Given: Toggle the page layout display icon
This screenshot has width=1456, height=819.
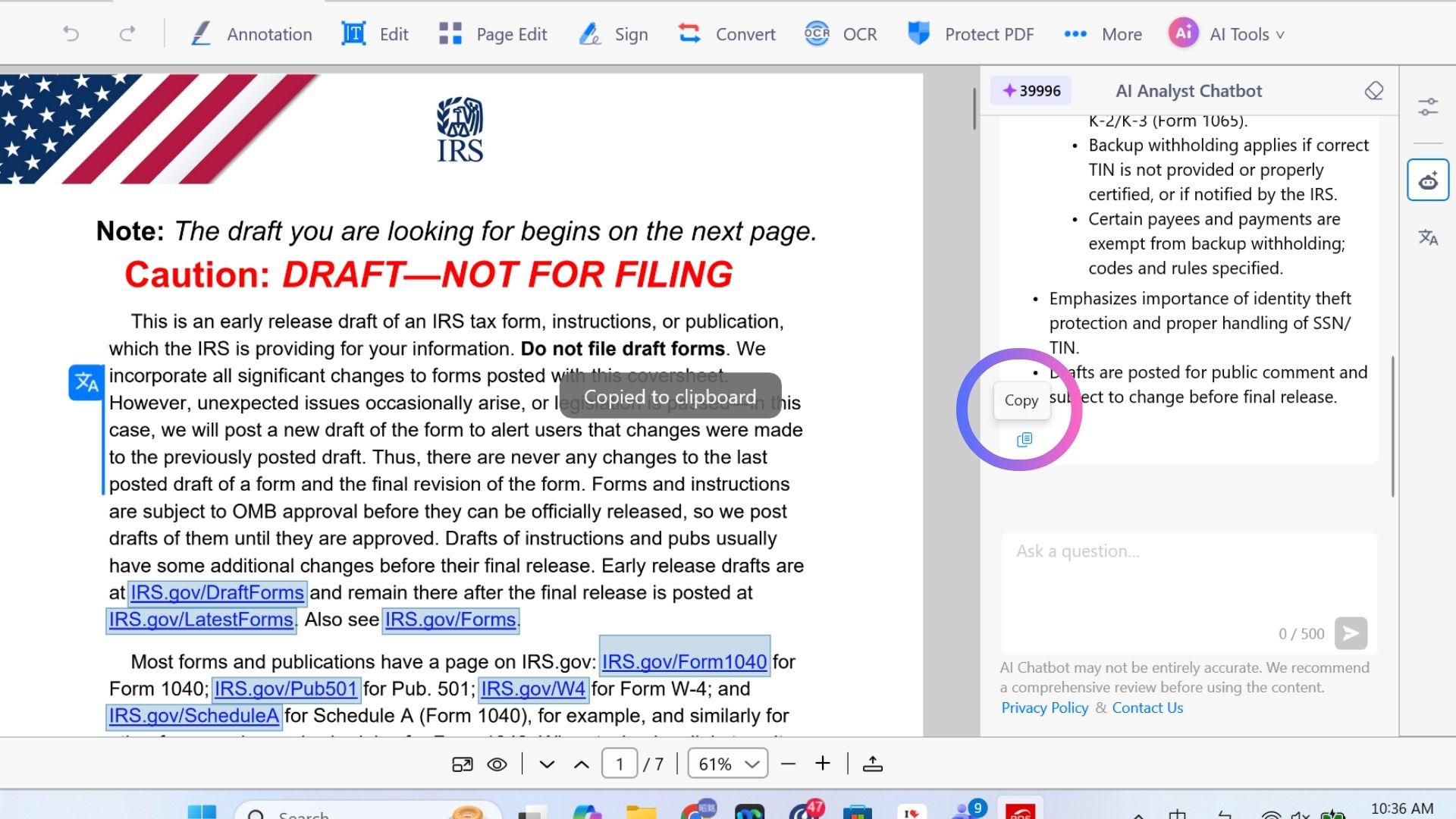Looking at the screenshot, I should 462,764.
